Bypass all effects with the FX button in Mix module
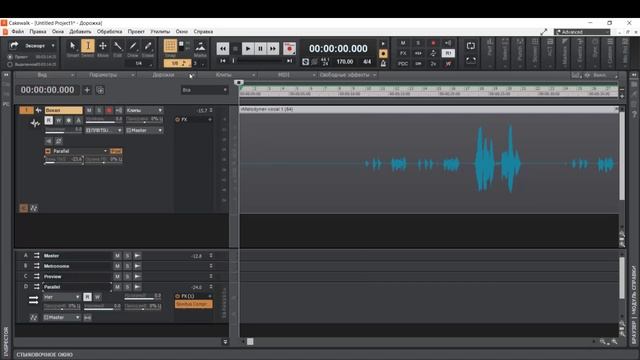This screenshot has width=640, height=360. tap(403, 53)
